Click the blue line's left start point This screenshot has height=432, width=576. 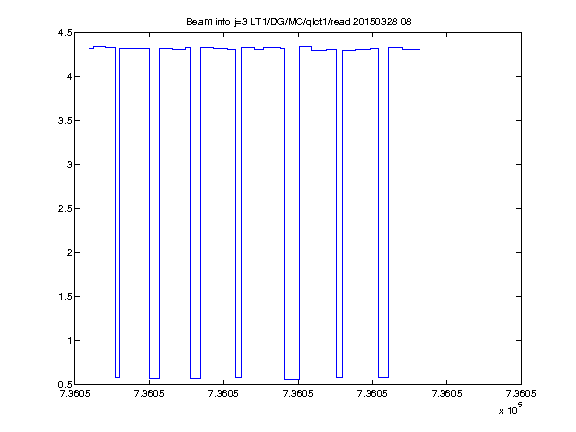pos(90,48)
